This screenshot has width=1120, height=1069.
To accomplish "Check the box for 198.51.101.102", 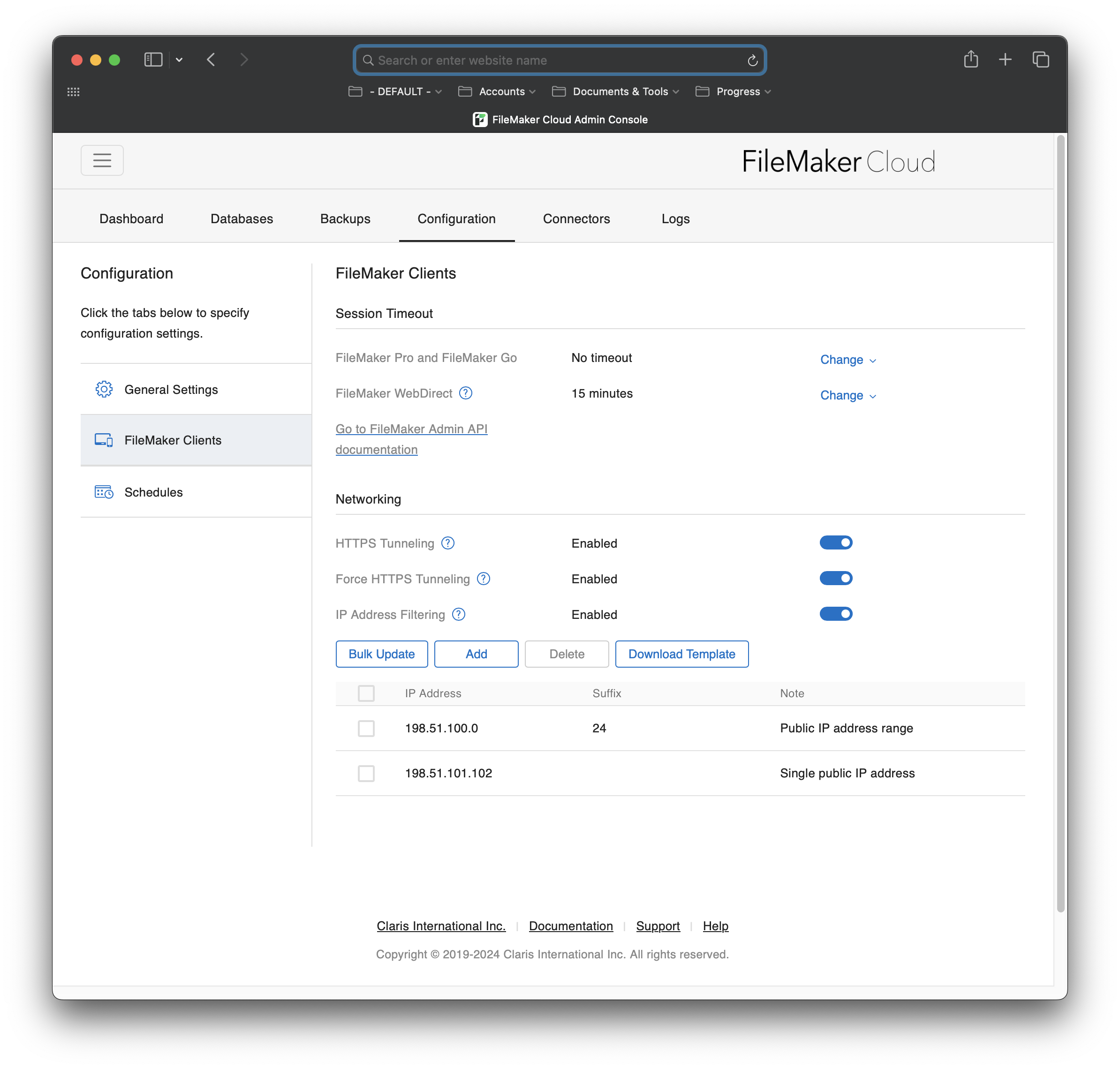I will pyautogui.click(x=366, y=773).
